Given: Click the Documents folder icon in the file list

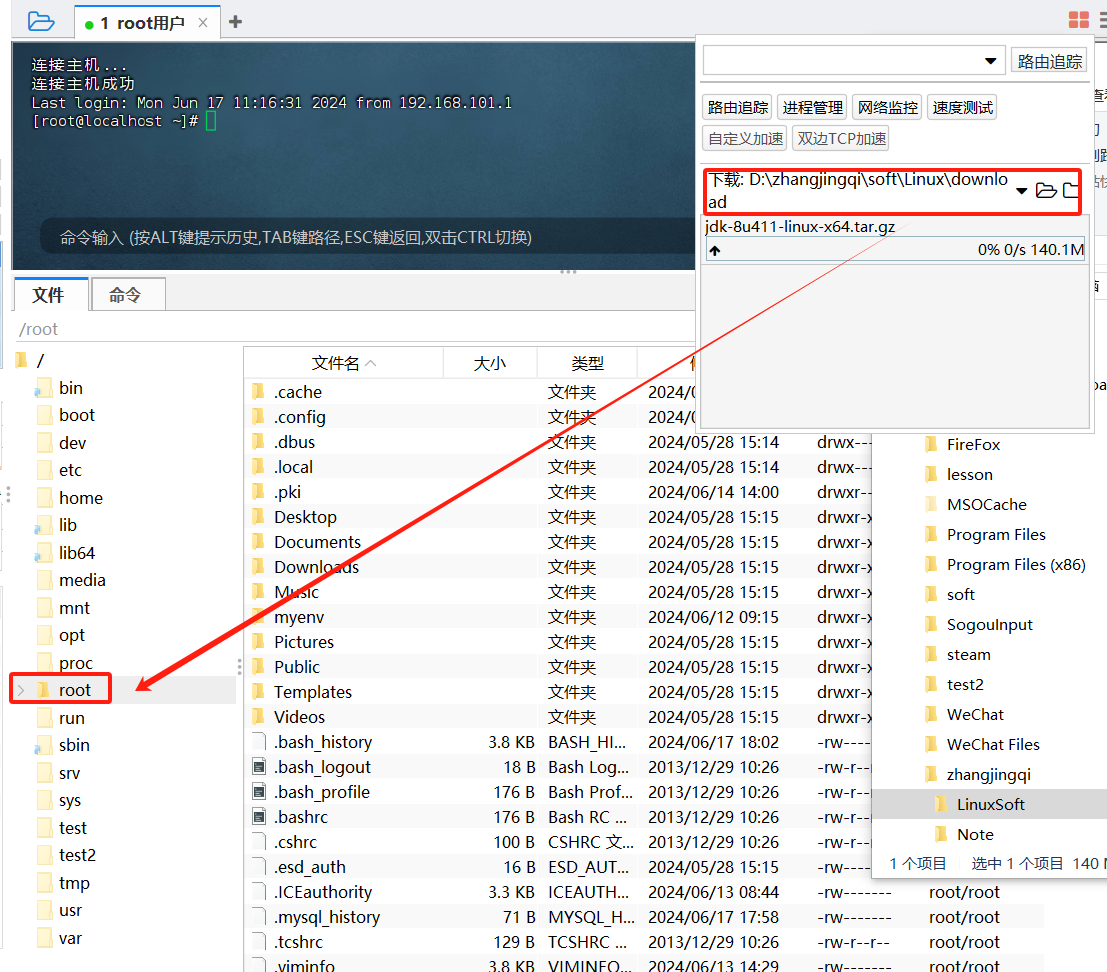Looking at the screenshot, I should 258,541.
